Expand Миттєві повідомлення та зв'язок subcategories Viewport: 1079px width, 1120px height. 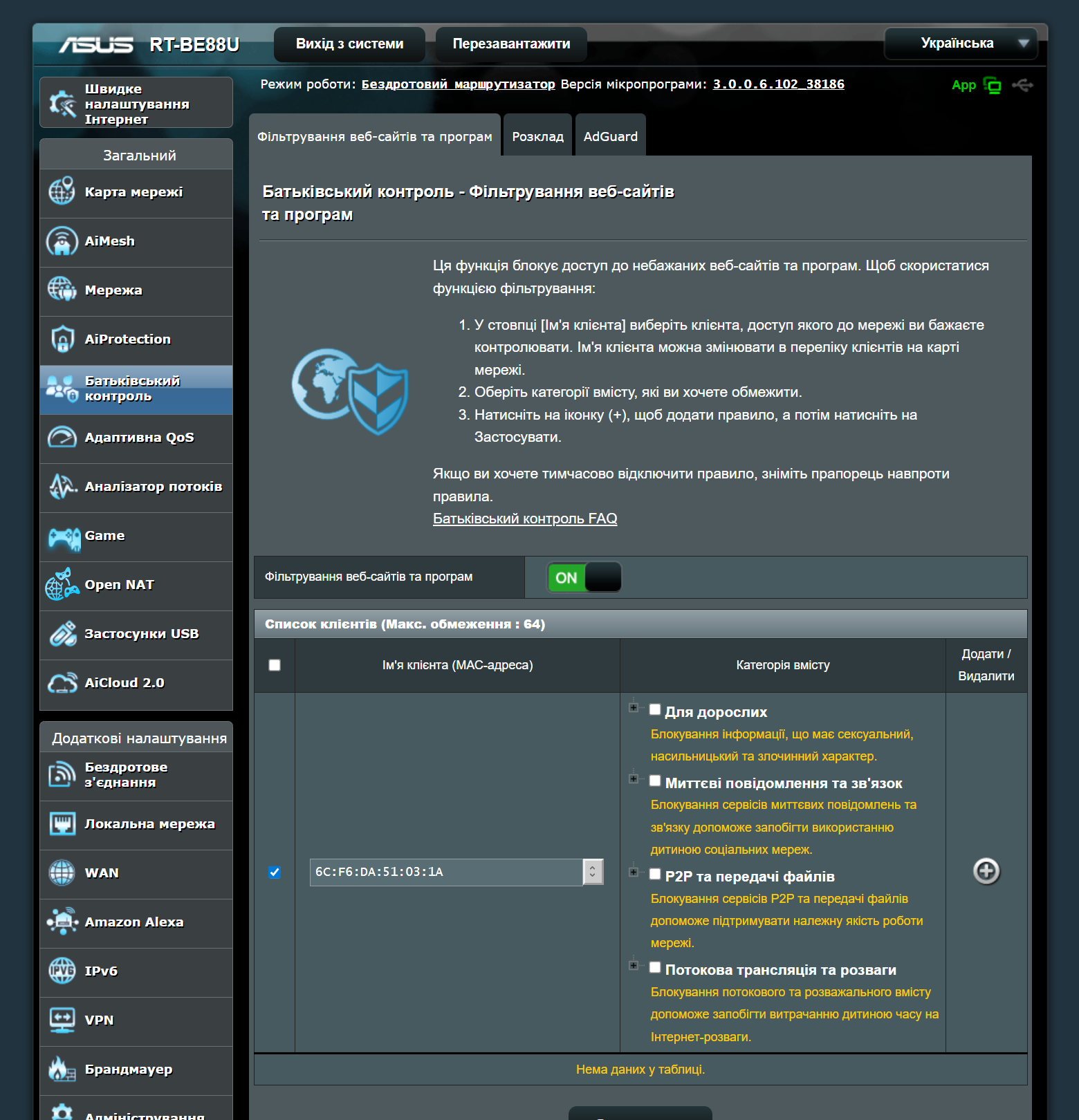633,778
